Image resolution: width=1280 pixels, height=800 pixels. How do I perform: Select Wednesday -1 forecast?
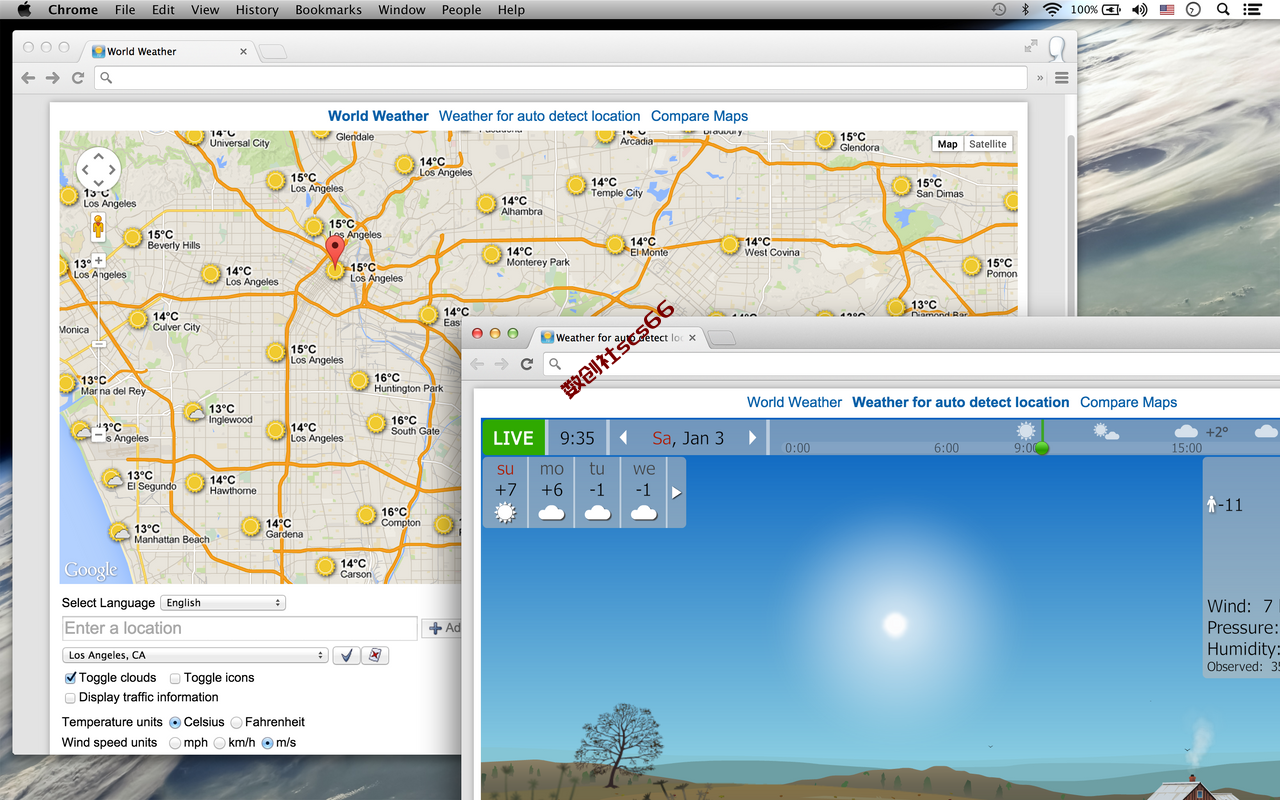(644, 492)
